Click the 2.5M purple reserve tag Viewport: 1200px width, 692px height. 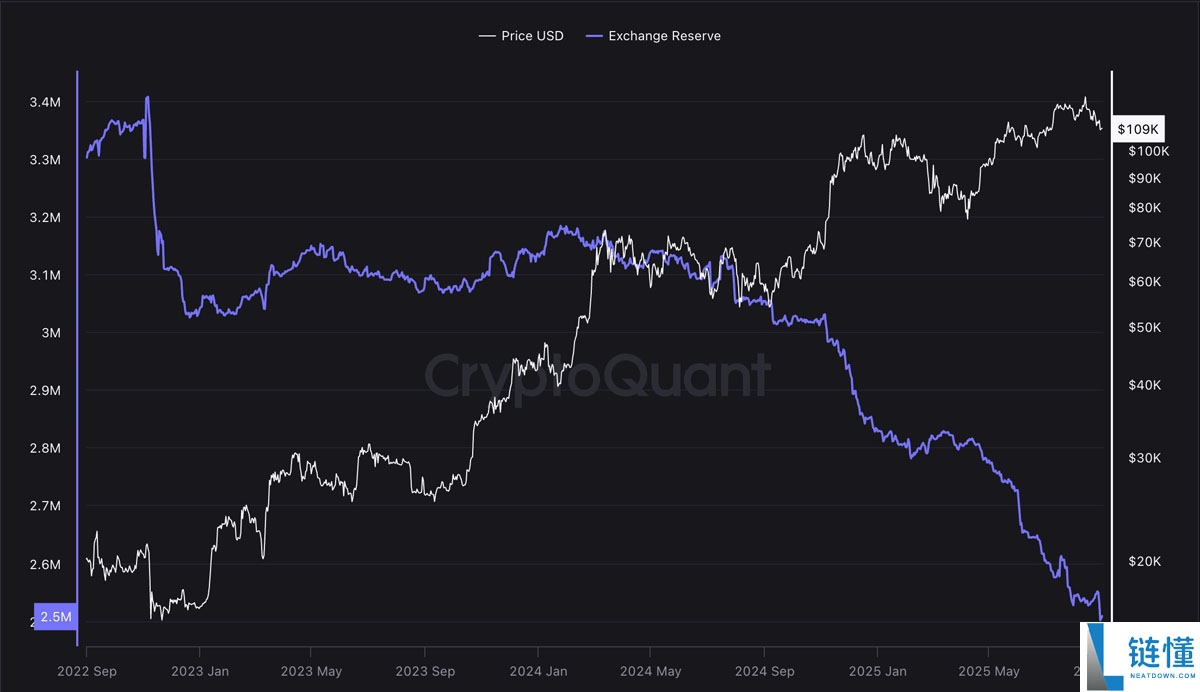pyautogui.click(x=55, y=616)
